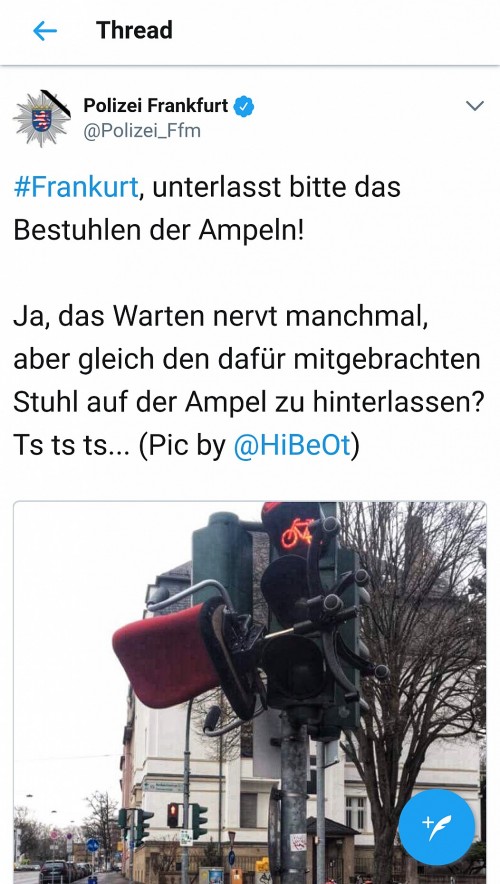Open the Polizei Frankfurt profile avatar
The height and width of the screenshot is (884, 500).
tap(42, 118)
